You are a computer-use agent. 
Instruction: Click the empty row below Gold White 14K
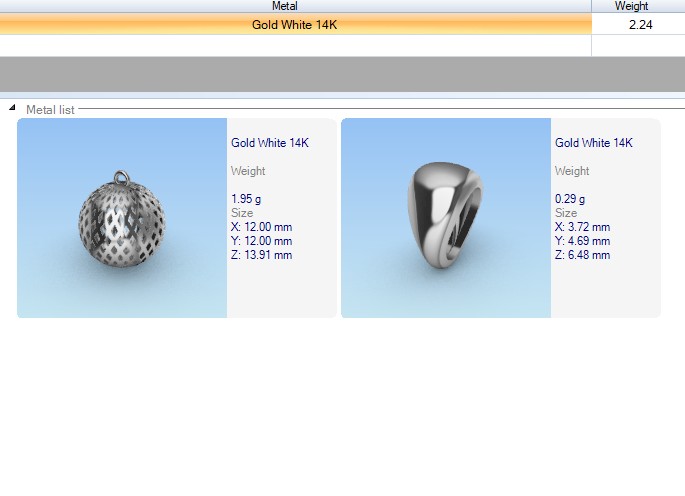pos(295,45)
